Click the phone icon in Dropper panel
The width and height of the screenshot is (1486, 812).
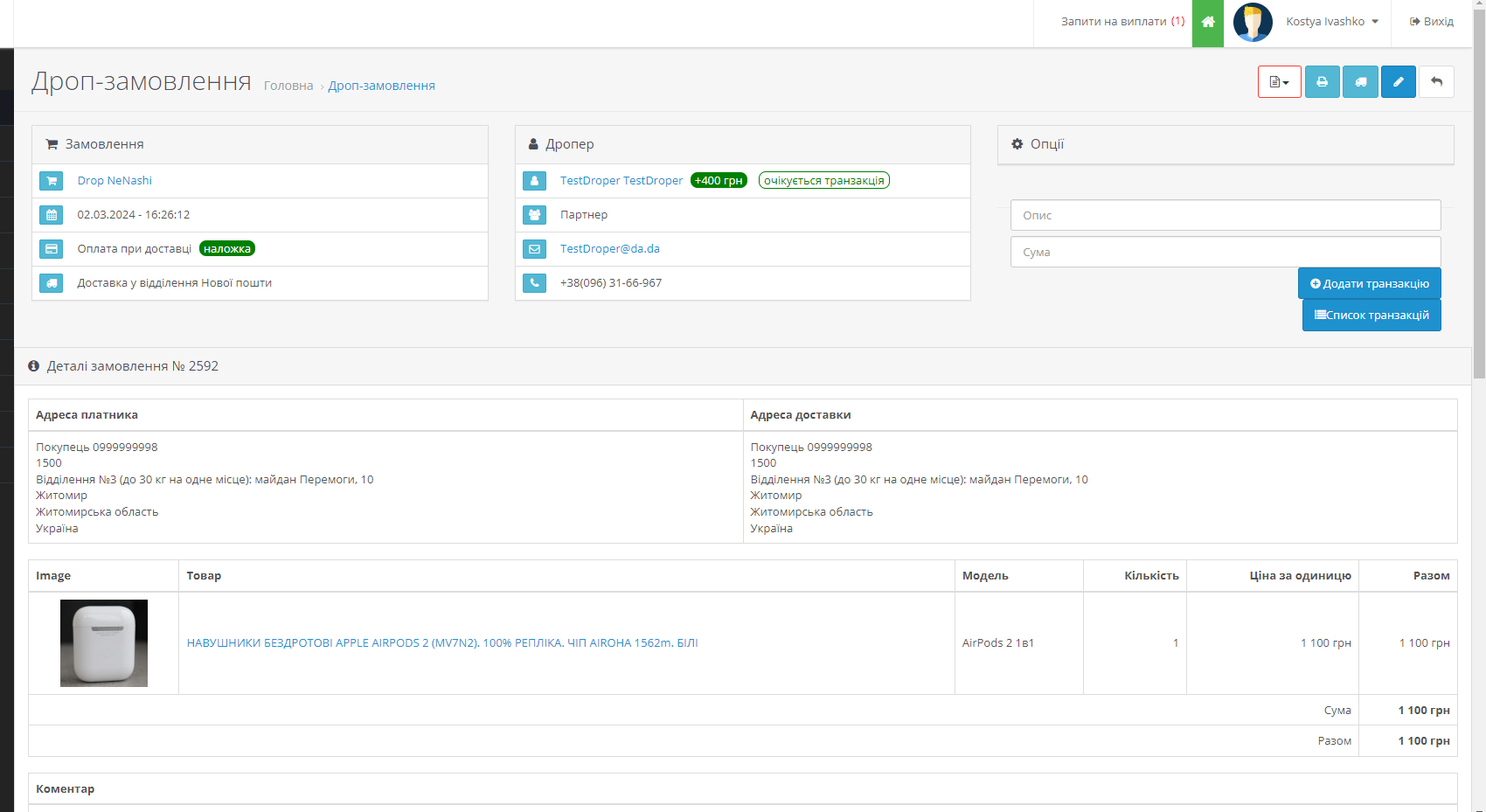[534, 283]
